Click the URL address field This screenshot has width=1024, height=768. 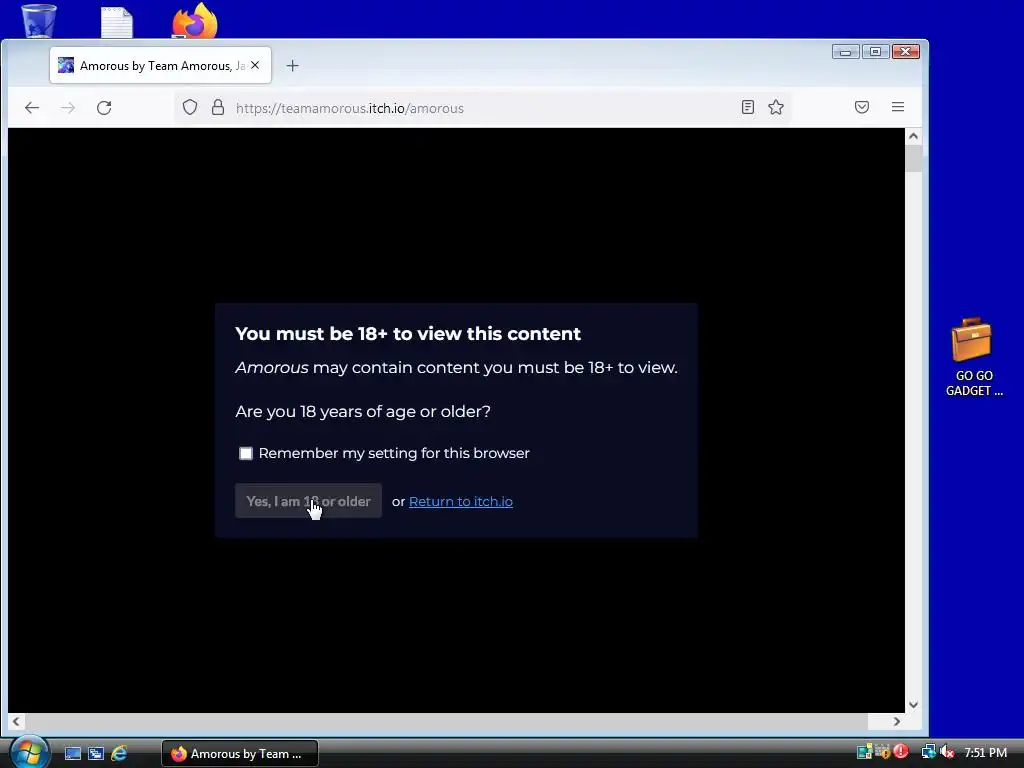tap(483, 108)
